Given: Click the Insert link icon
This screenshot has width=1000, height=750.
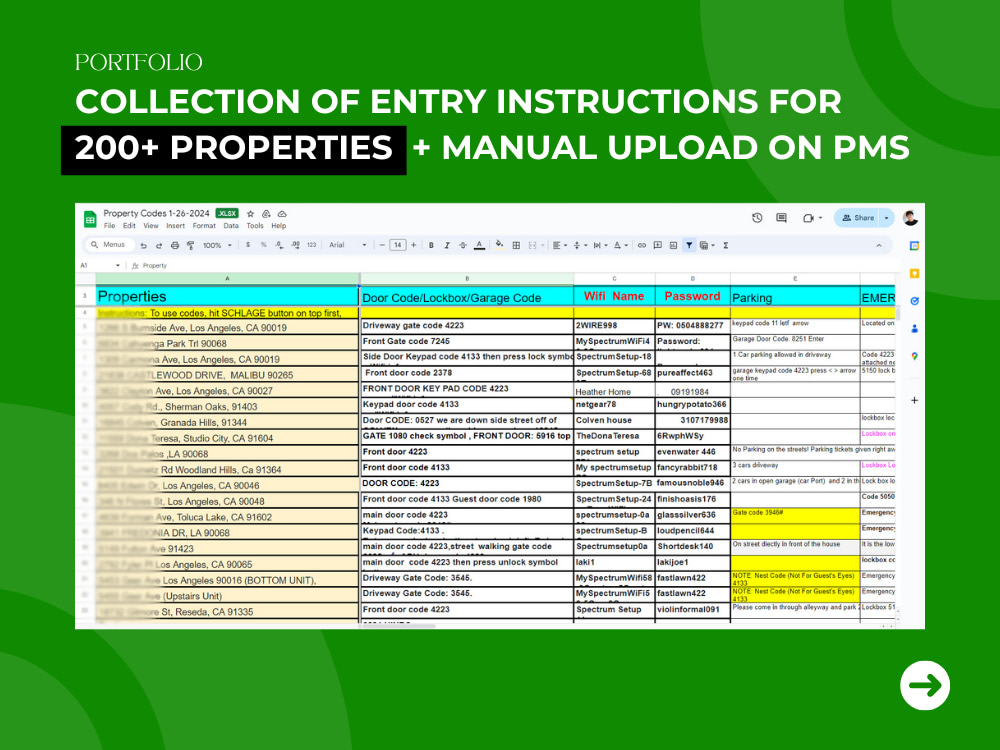Looking at the screenshot, I should [x=642, y=245].
